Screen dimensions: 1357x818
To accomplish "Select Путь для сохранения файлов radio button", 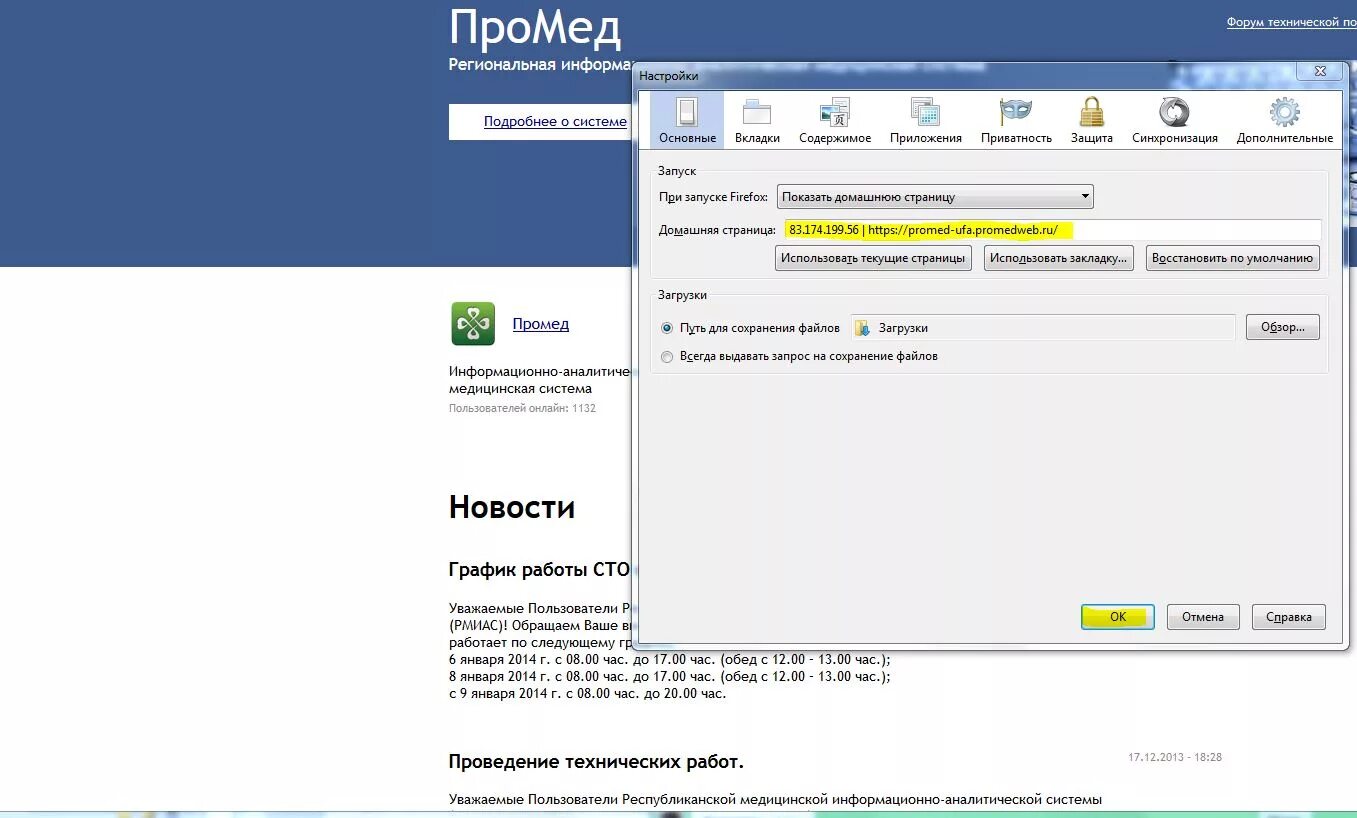I will click(667, 328).
